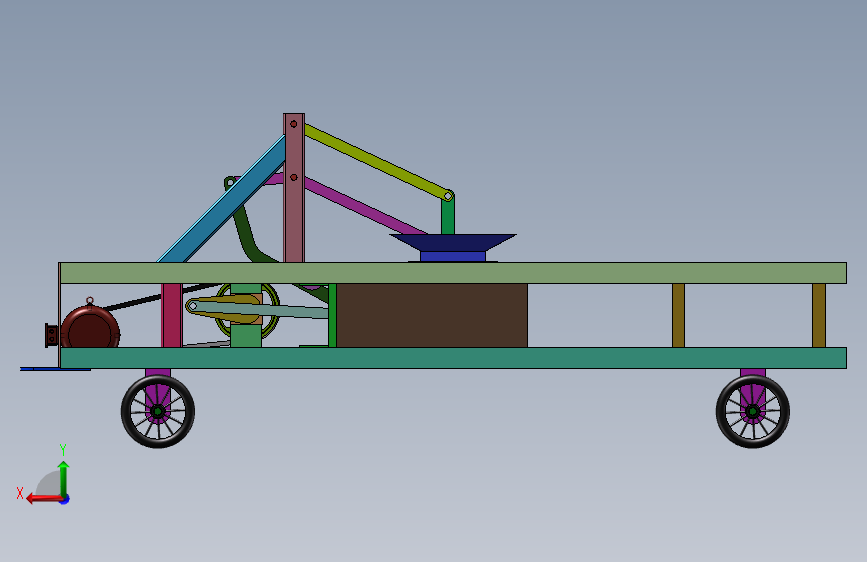Pick the upper light-green platform beam
867x562 pixels.
click(453, 273)
